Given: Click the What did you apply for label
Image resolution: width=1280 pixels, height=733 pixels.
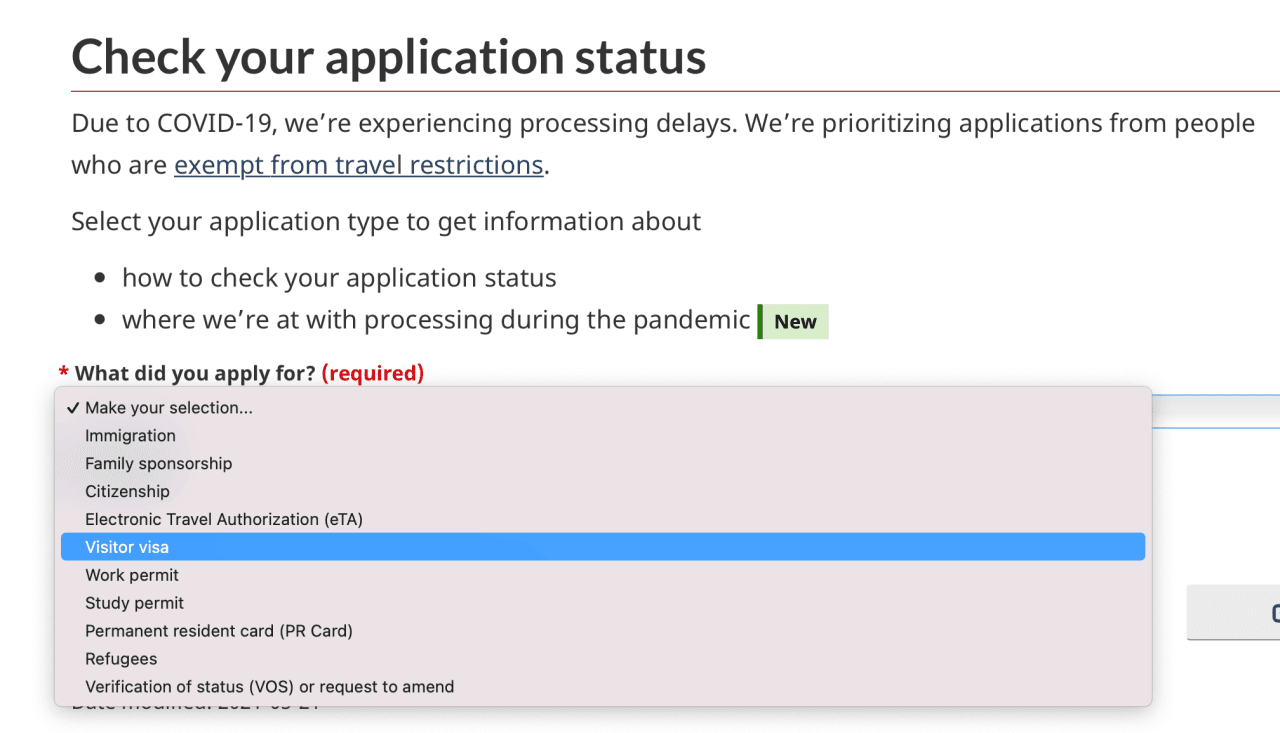Looking at the screenshot, I should coord(195,374).
